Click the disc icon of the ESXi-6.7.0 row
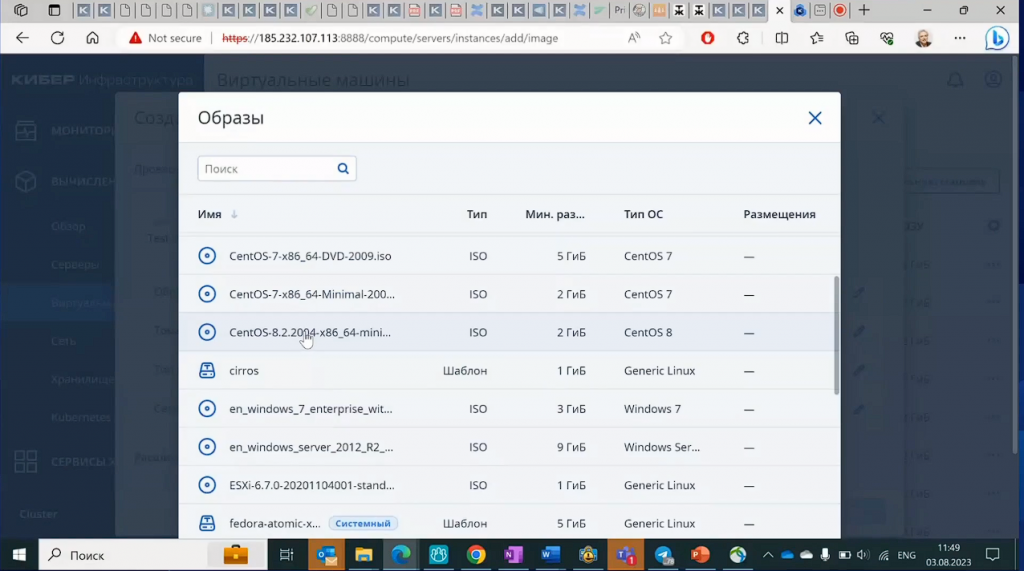The image size is (1024, 571). [x=207, y=485]
